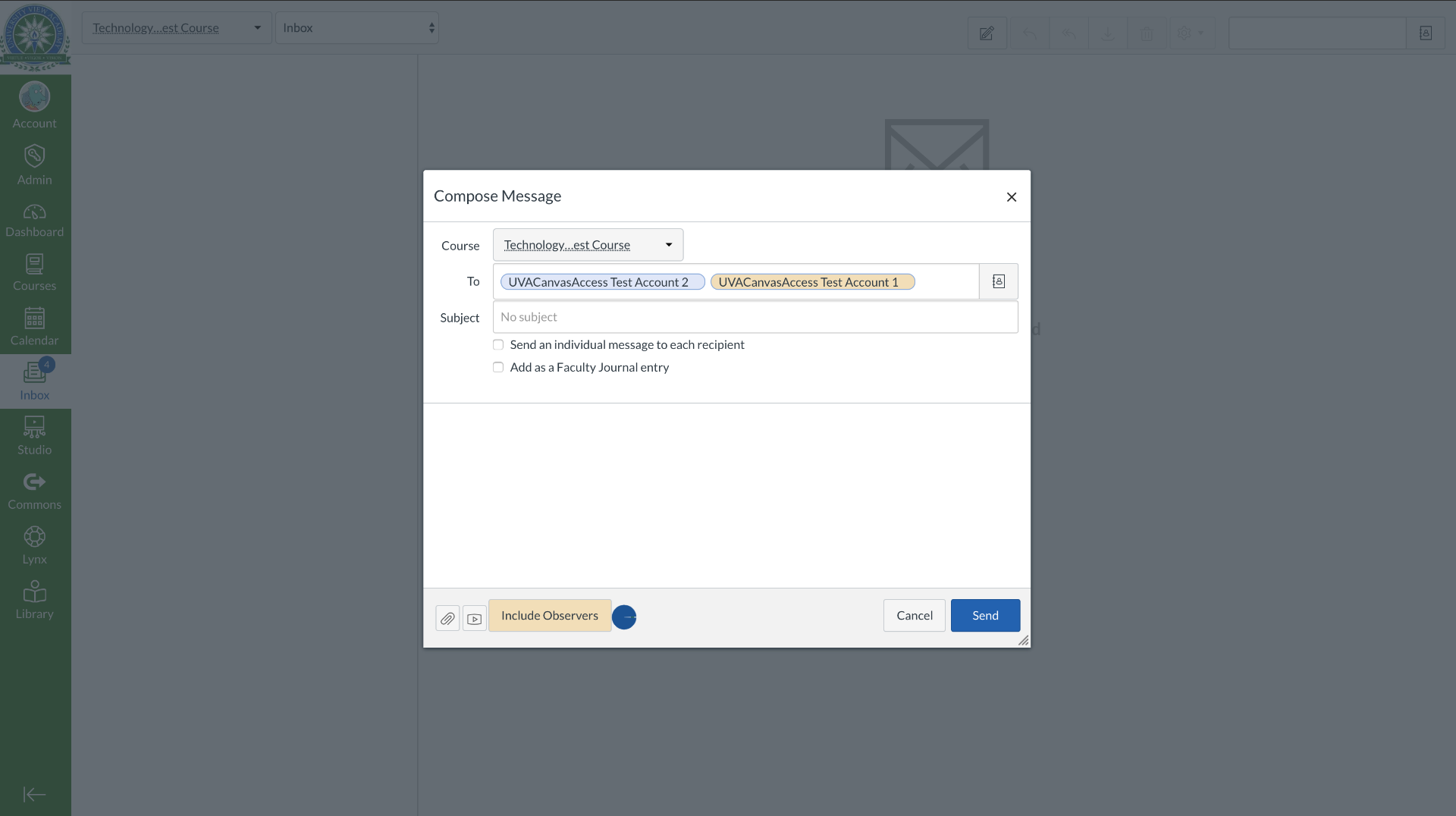The image size is (1456, 816).
Task: Select recipient UVACanvasAccess Test Account 1
Action: point(813,282)
